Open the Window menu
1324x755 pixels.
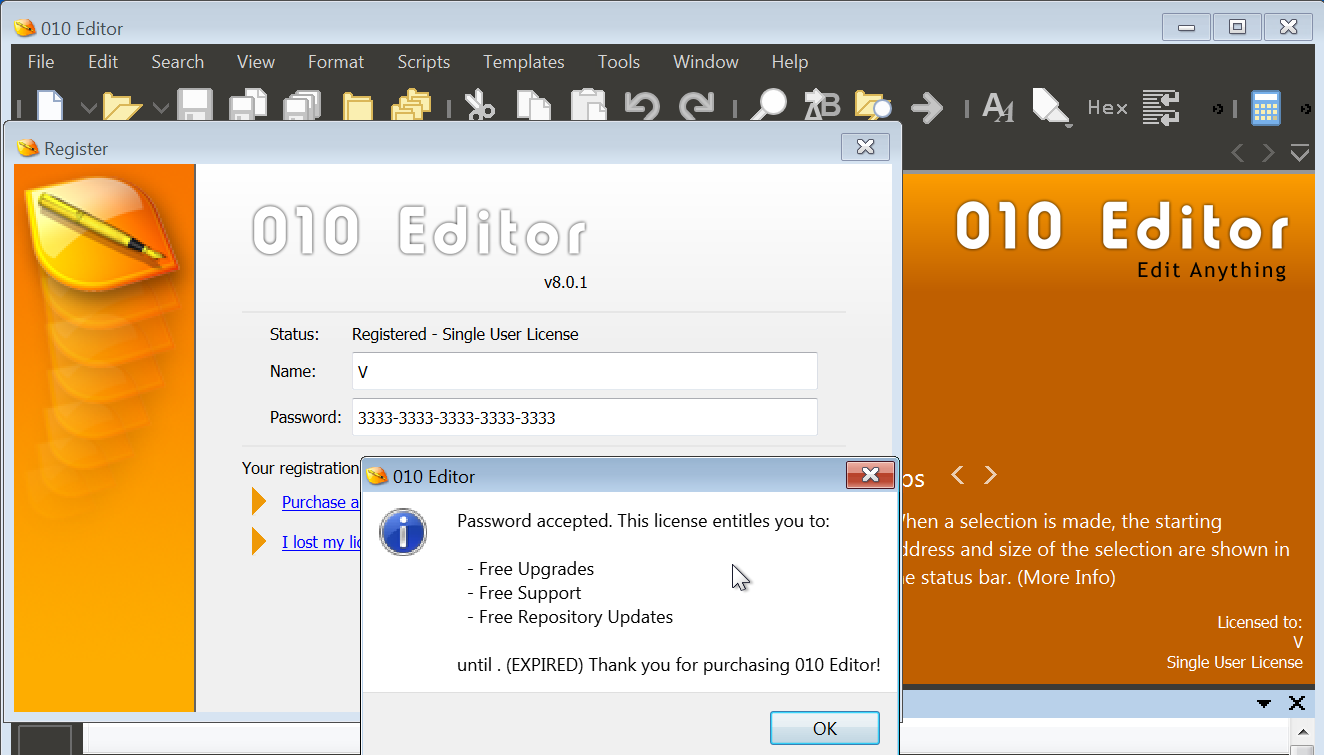(706, 62)
